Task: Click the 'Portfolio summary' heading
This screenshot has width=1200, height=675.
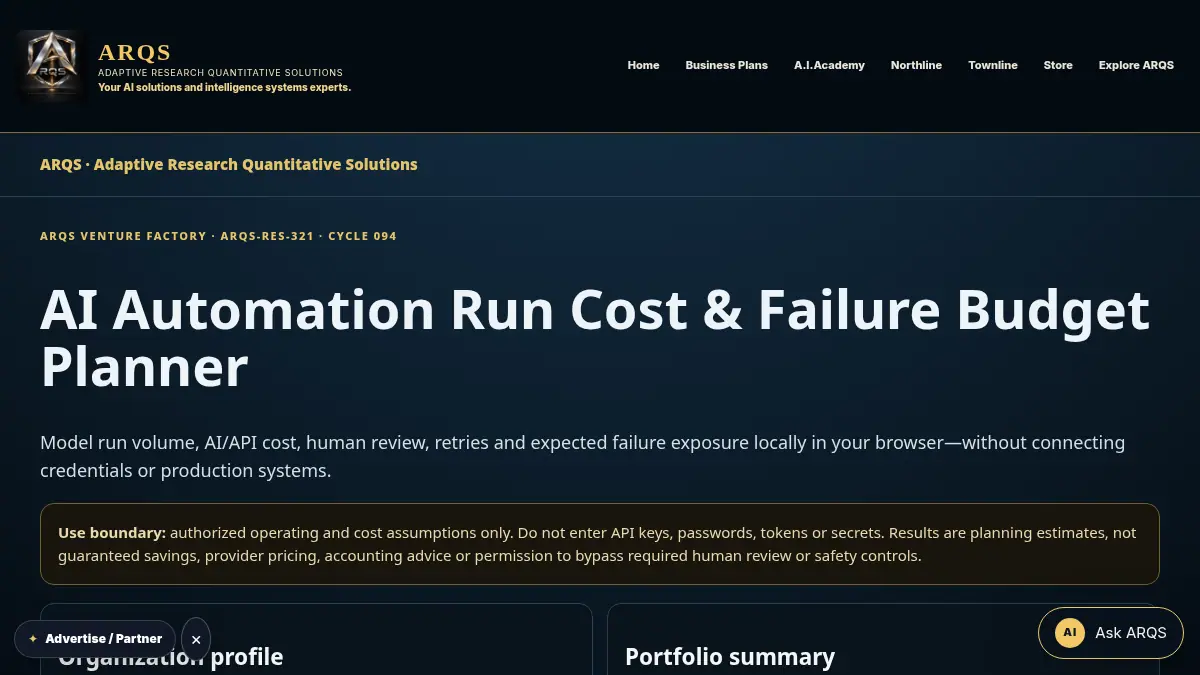Action: tap(730, 657)
